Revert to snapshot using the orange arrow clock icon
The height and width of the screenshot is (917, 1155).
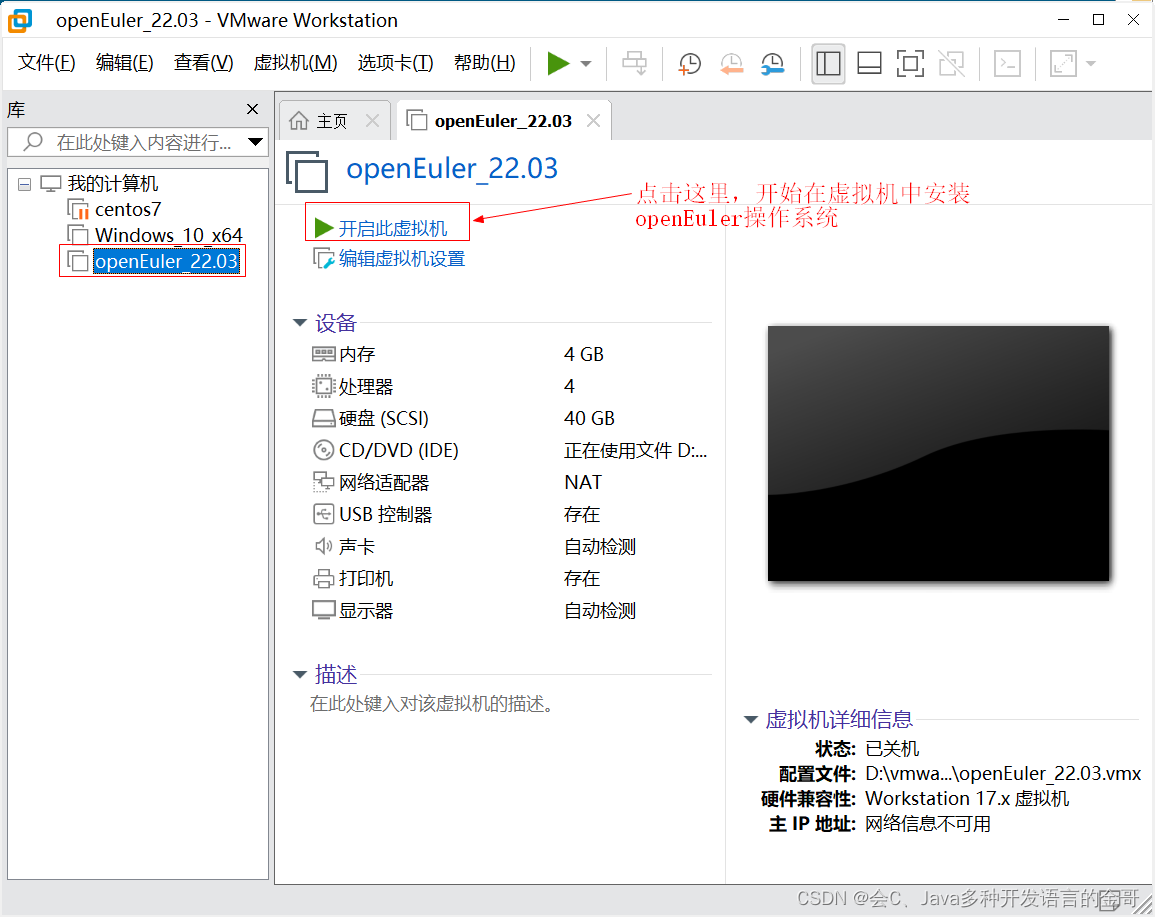click(x=730, y=62)
